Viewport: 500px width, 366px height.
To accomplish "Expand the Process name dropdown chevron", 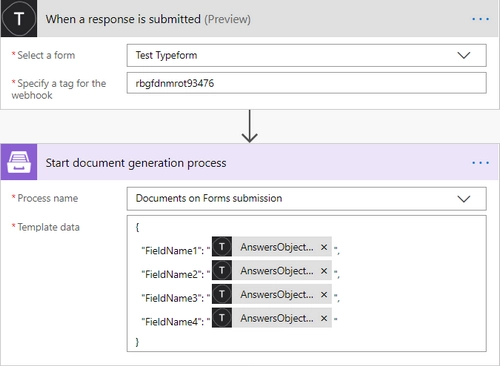I will coord(464,199).
